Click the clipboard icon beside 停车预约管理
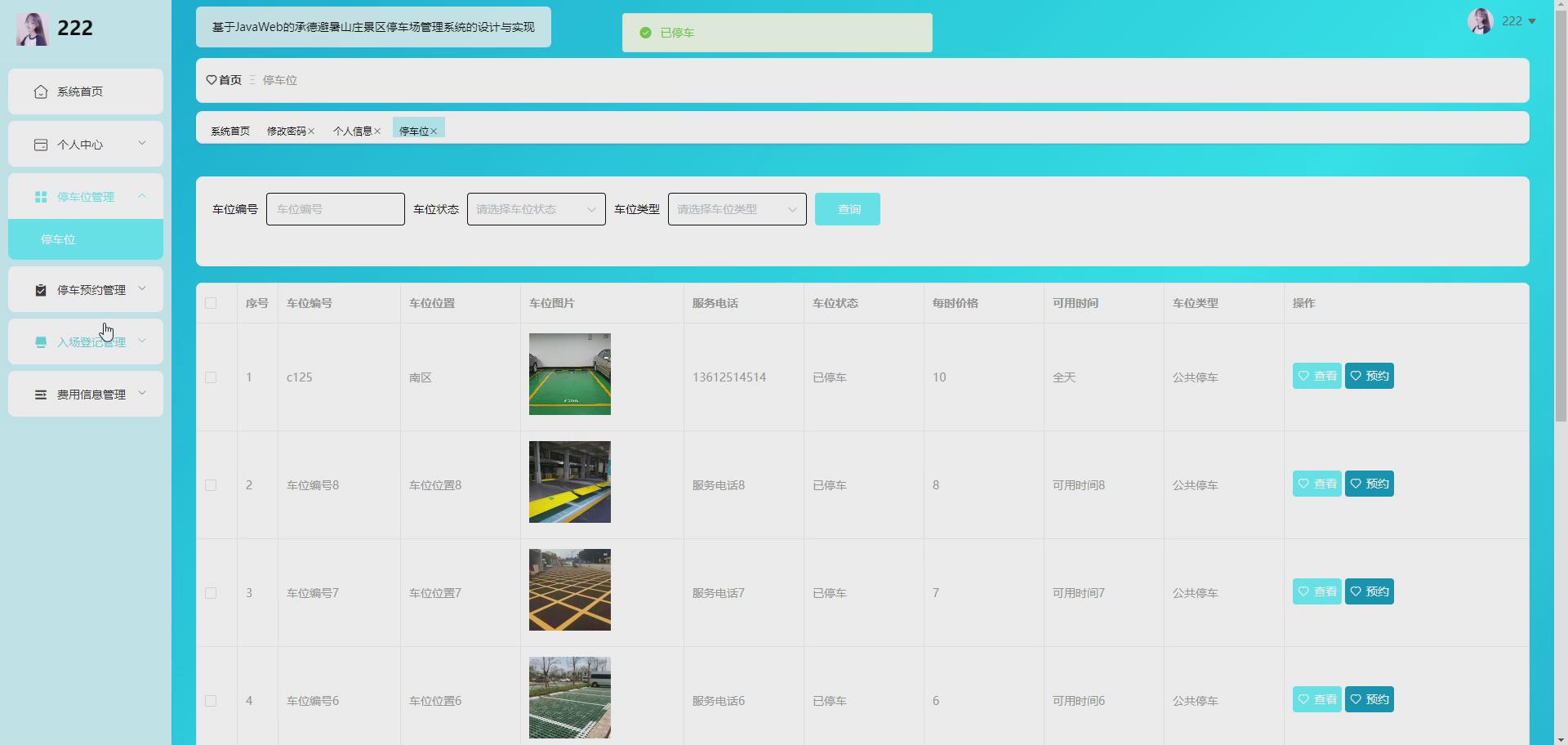Screen dimensions: 1568x745 [41, 290]
